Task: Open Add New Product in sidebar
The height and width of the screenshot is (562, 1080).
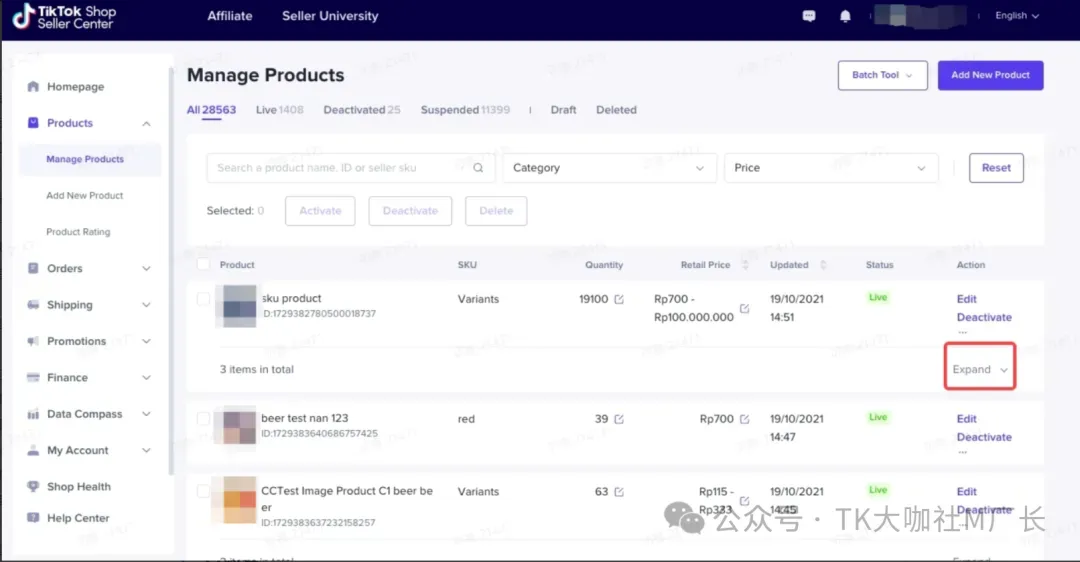Action: click(85, 196)
